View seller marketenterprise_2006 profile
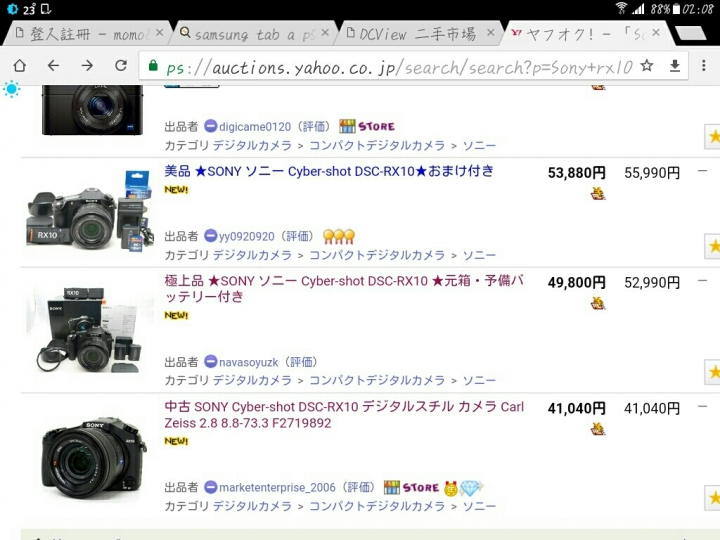 (277, 488)
